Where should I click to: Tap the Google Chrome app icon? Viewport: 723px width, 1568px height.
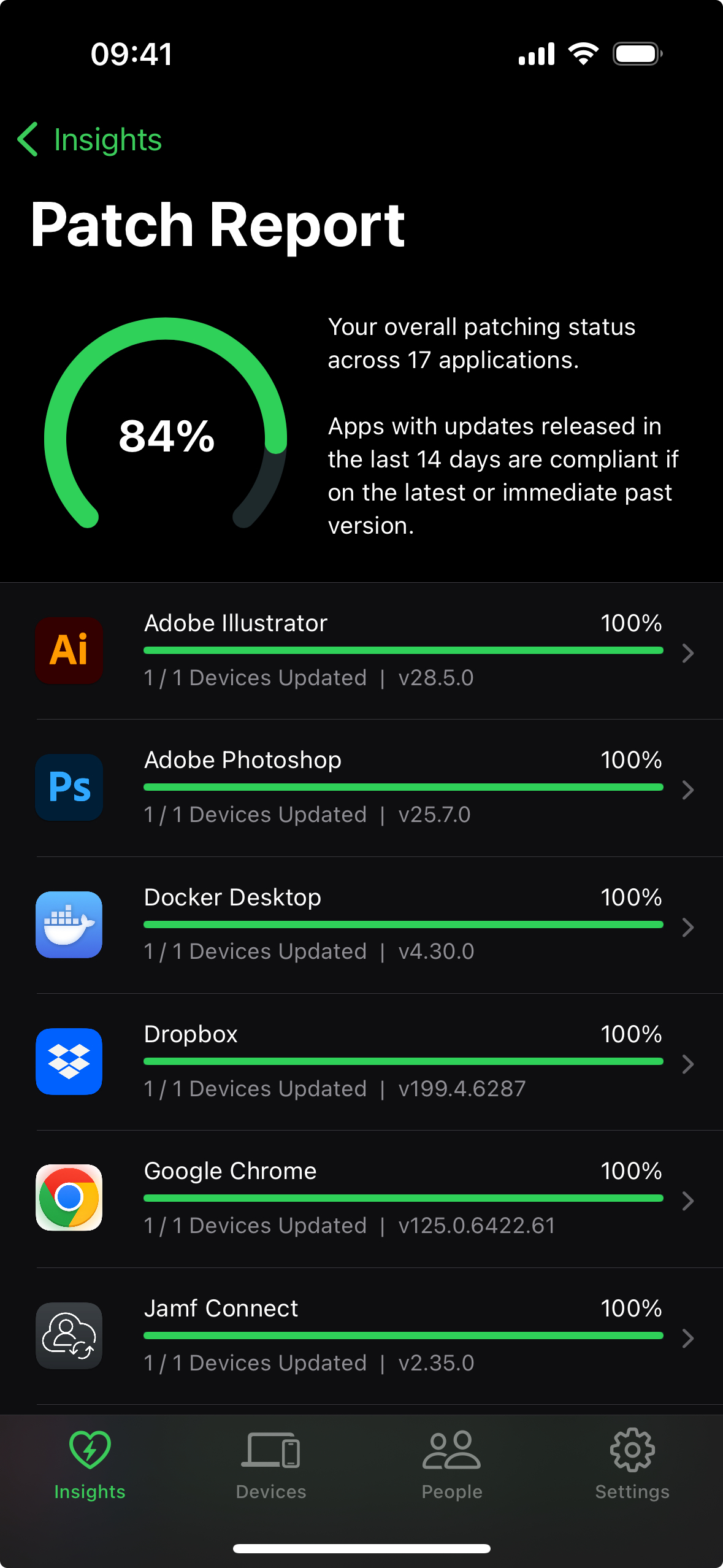coord(69,1197)
